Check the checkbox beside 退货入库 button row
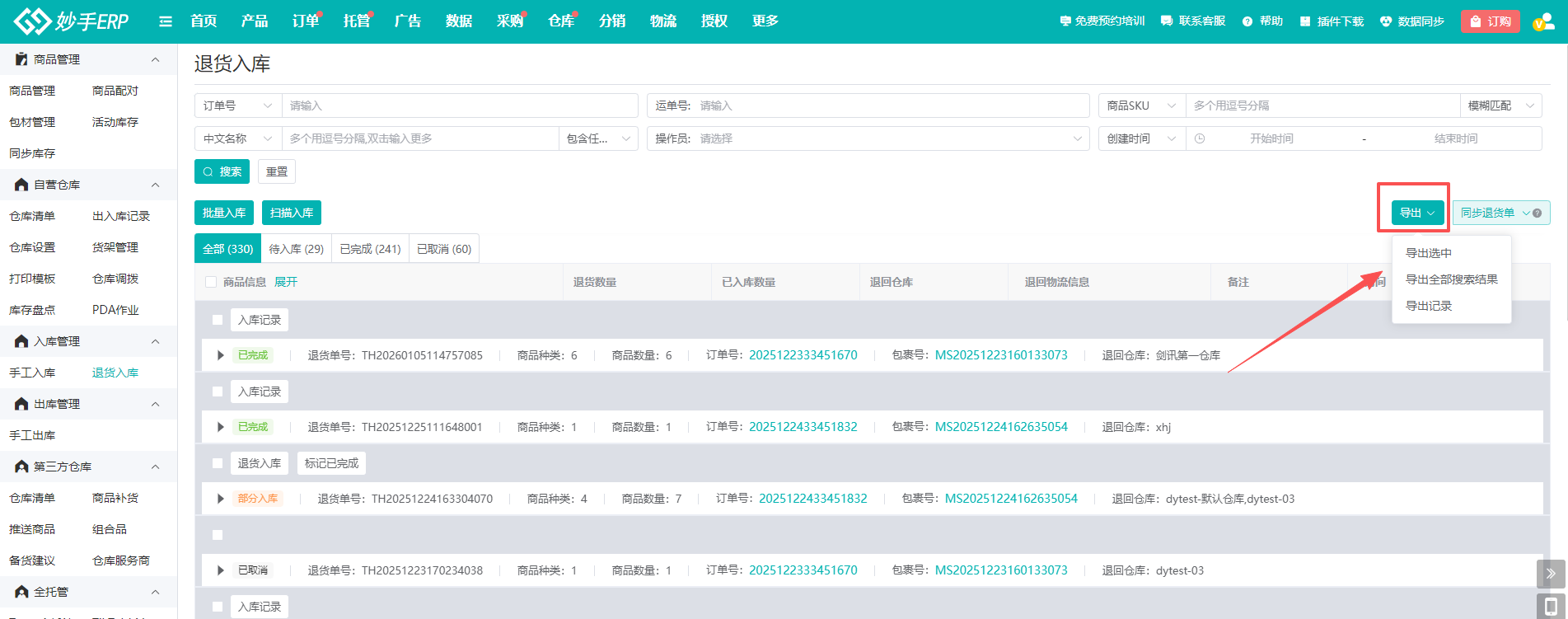The image size is (1568, 619). [x=218, y=463]
